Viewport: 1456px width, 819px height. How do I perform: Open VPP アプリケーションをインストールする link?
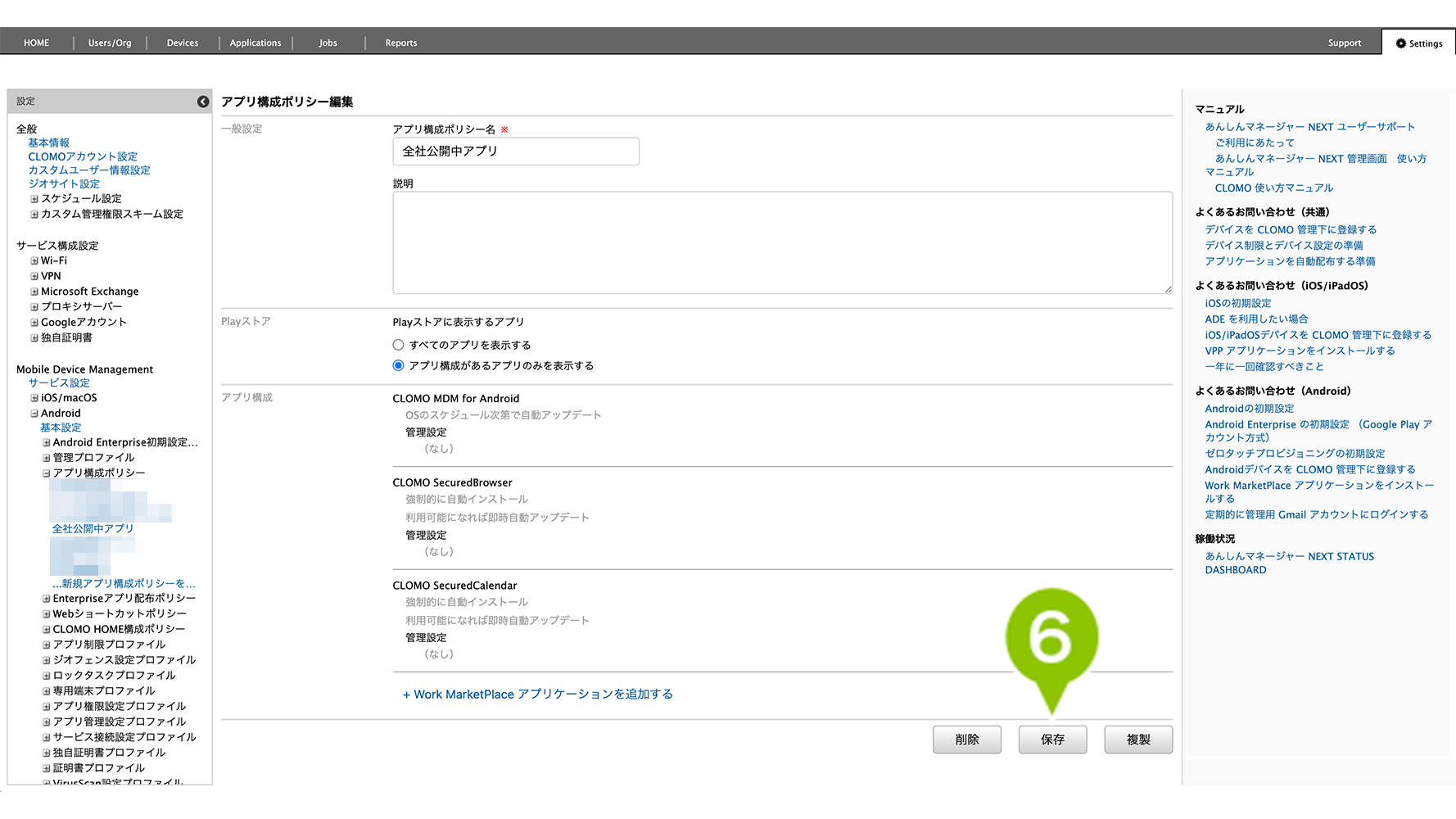[1300, 351]
